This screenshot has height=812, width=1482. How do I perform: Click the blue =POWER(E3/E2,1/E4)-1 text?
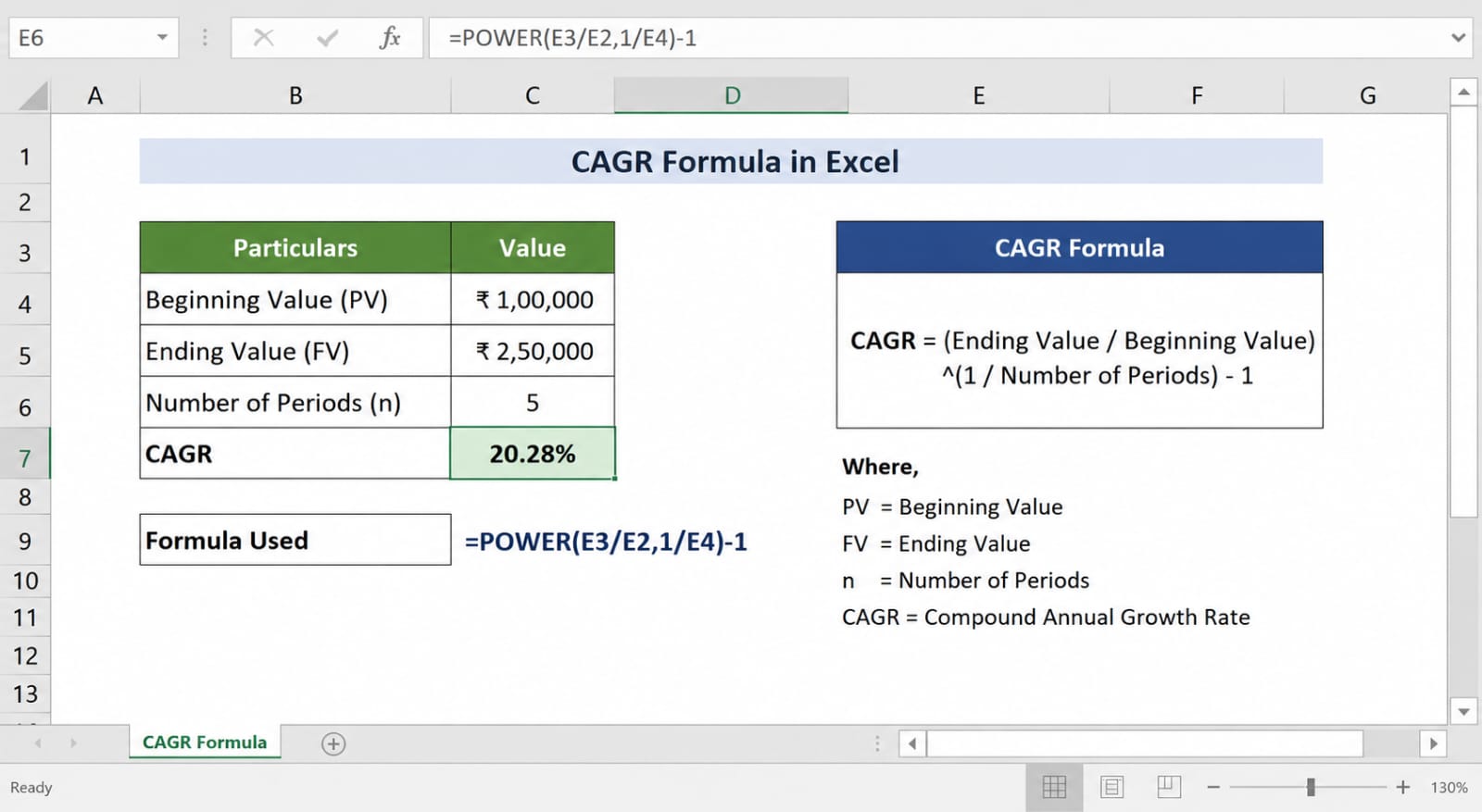tap(606, 542)
